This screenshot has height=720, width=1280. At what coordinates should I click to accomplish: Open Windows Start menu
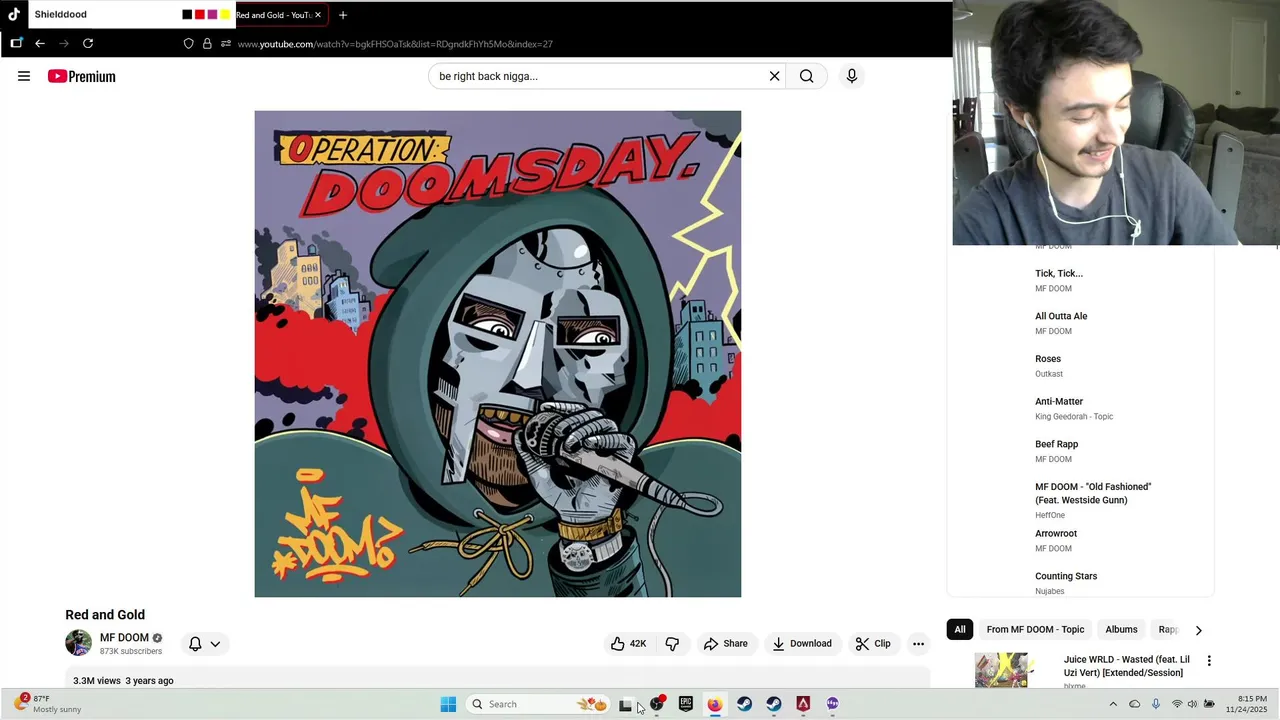[448, 704]
